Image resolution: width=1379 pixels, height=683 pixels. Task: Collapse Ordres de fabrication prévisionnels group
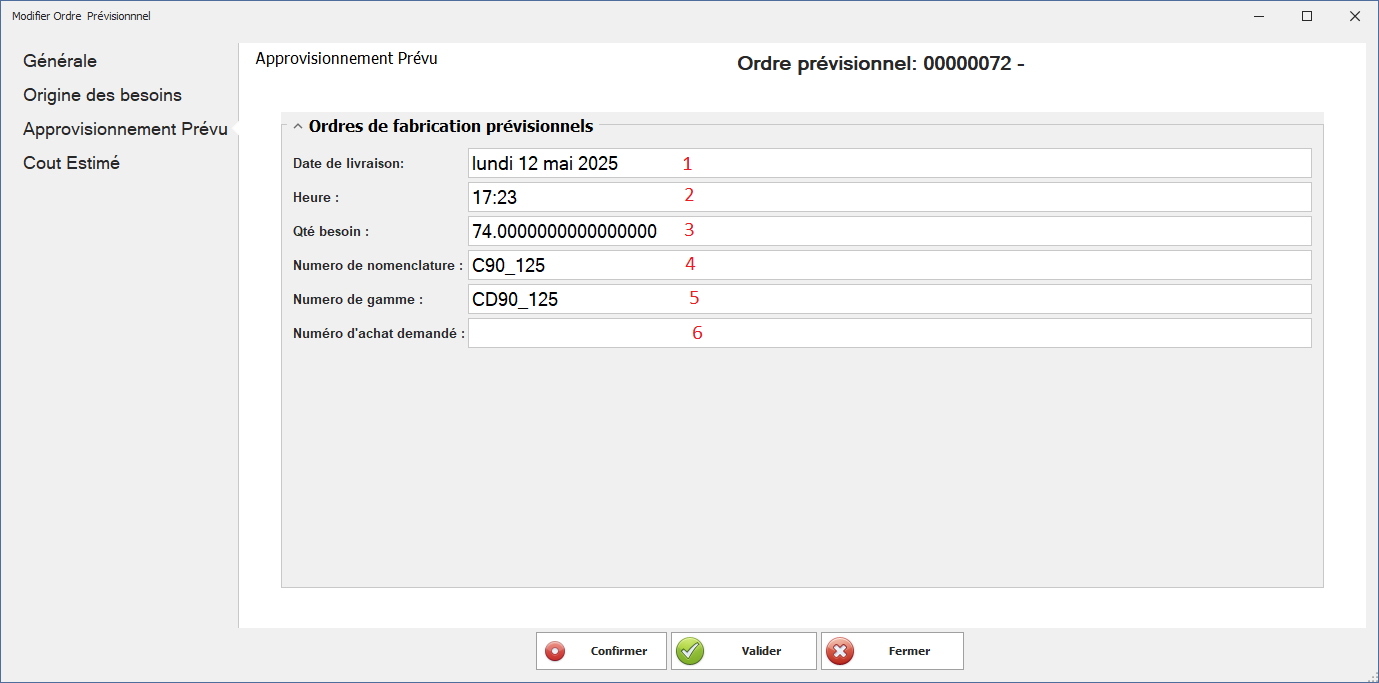(x=297, y=127)
